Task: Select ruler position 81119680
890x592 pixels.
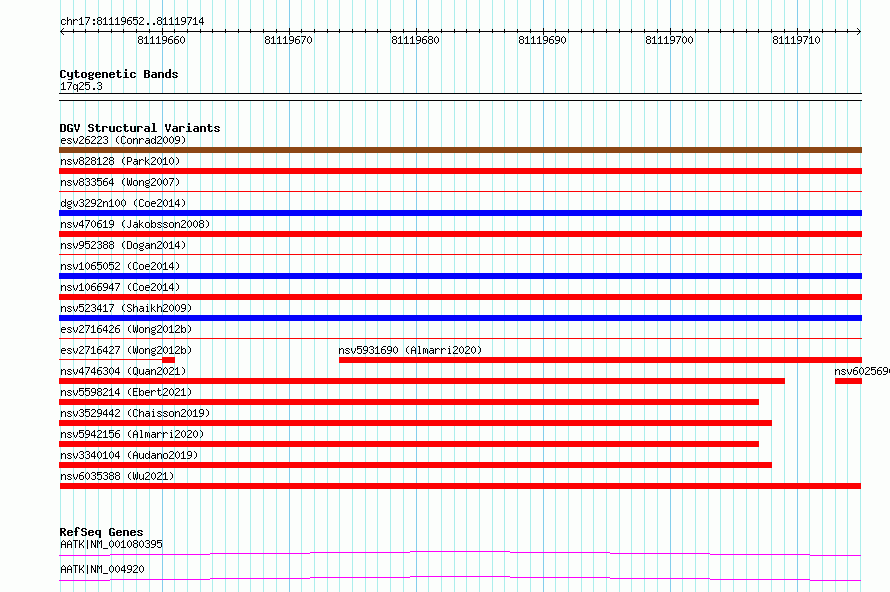Action: tap(415, 40)
